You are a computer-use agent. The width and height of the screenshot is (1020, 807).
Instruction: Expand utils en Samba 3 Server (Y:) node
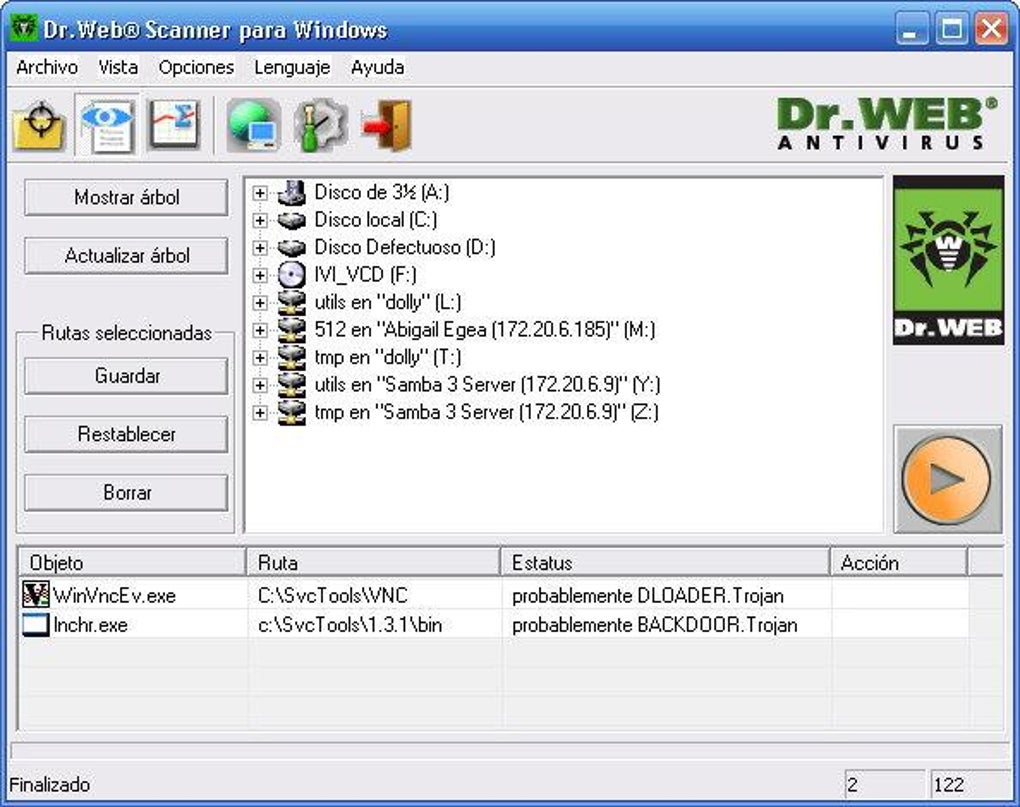point(260,385)
